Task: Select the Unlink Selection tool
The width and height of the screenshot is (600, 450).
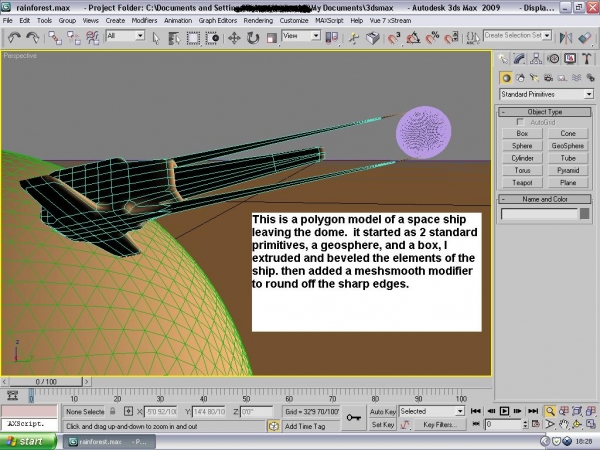Action: (73, 38)
